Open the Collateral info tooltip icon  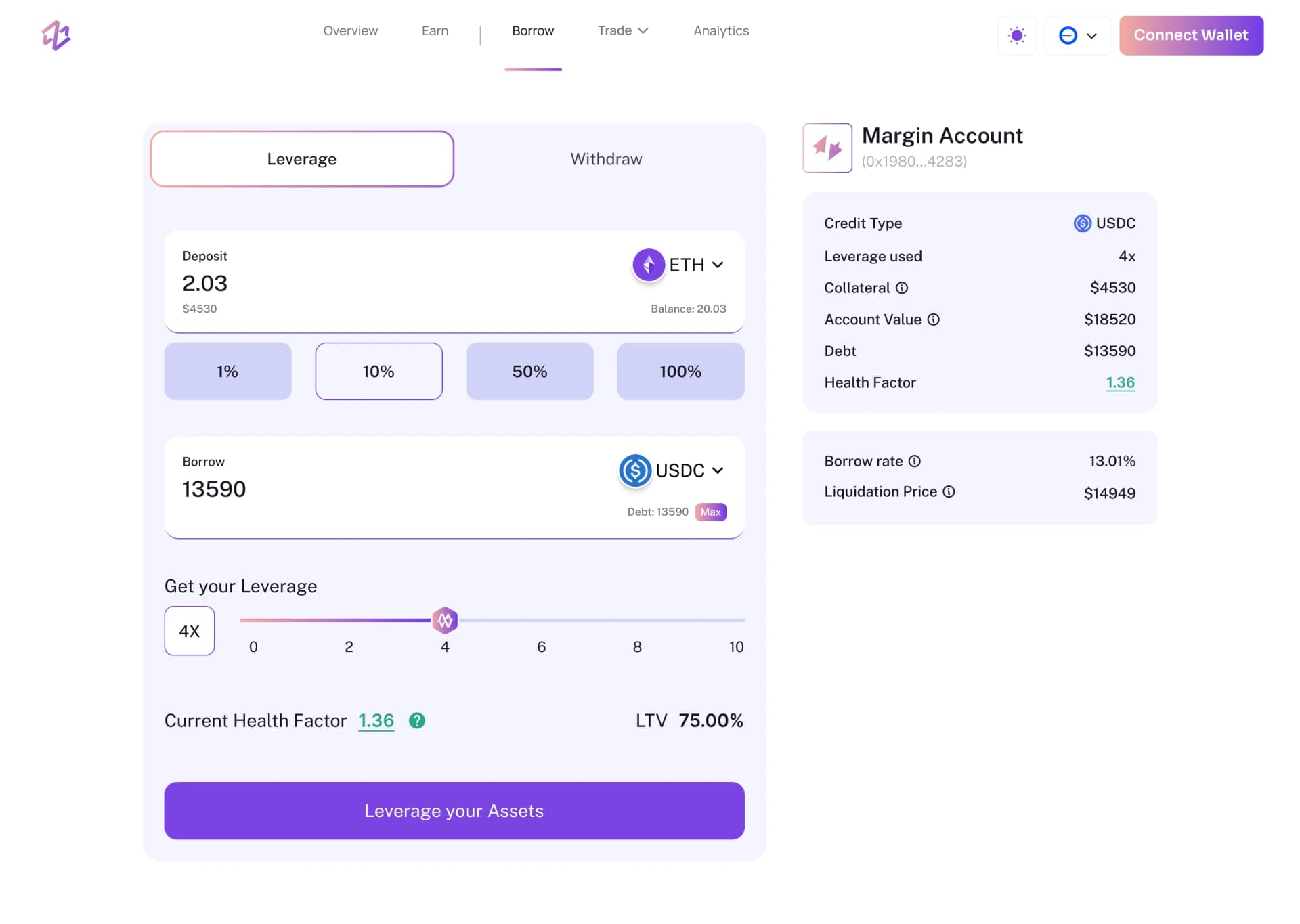click(x=902, y=288)
